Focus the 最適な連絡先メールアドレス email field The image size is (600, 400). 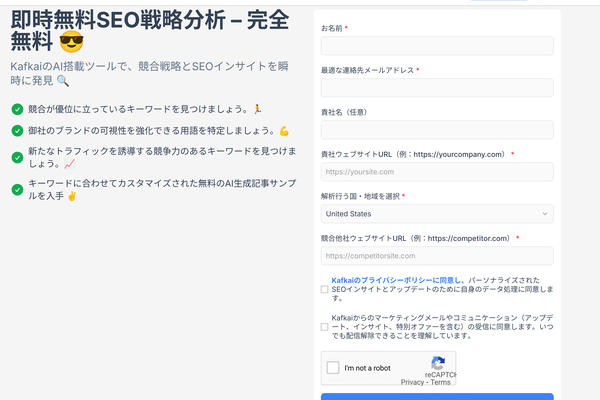pyautogui.click(x=437, y=88)
